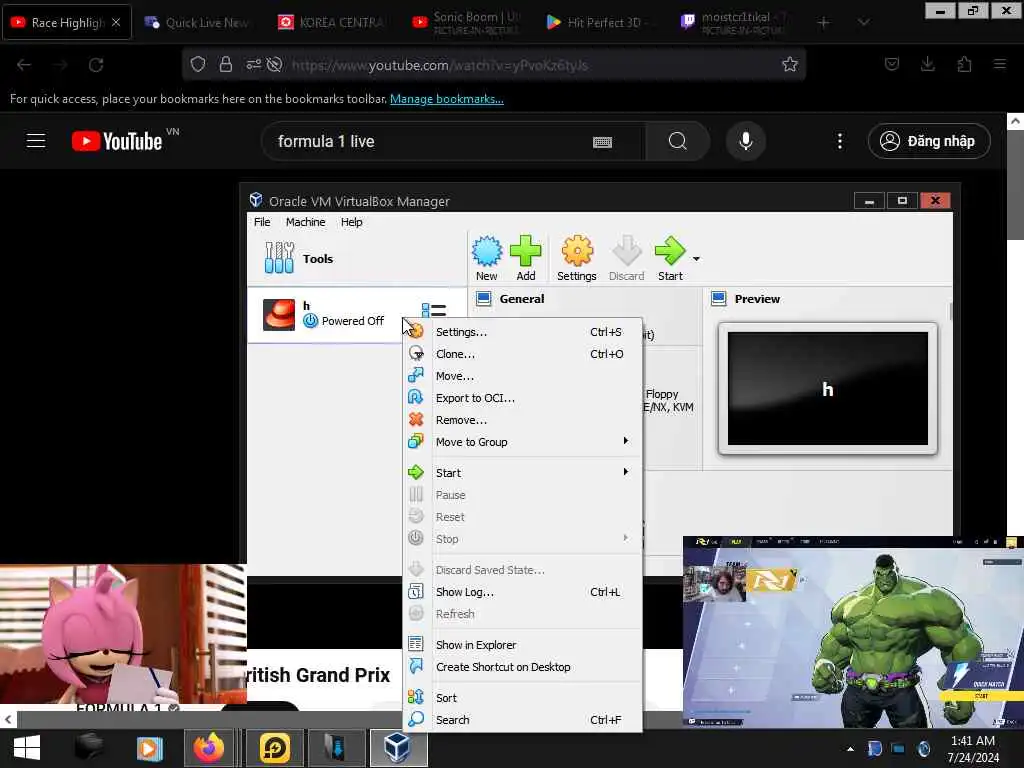The height and width of the screenshot is (768, 1024).
Task: Click the Đăng nhập sign-in button
Action: point(929,141)
